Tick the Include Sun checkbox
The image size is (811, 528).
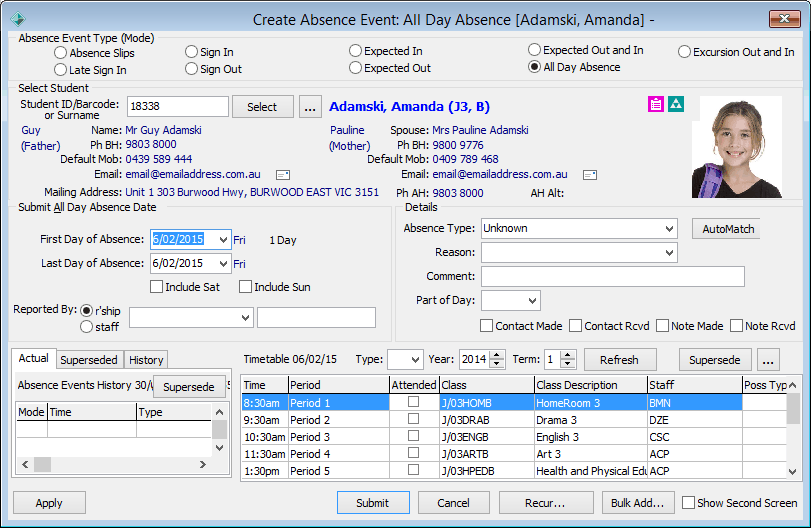tap(245, 286)
